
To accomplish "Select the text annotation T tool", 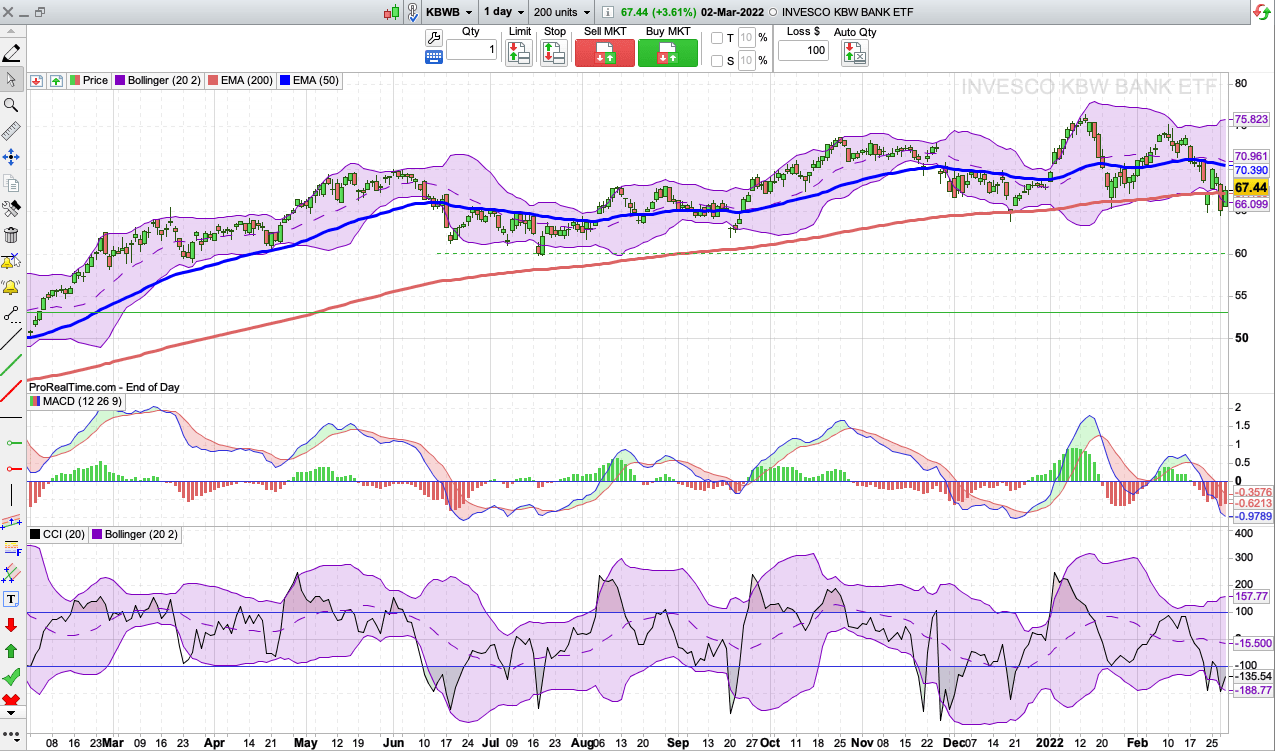I will point(11,599).
